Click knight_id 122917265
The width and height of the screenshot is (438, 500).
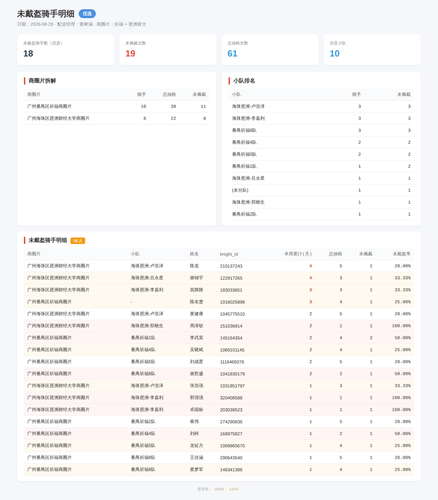[231, 278]
